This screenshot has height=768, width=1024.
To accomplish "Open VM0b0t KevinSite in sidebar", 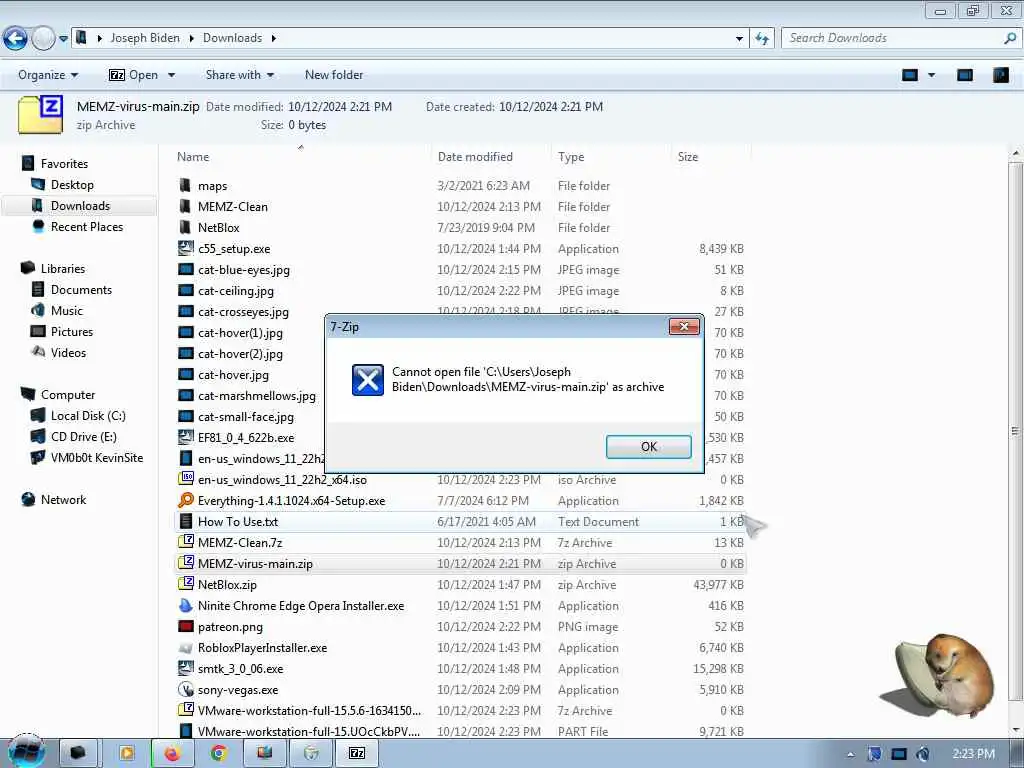I will click(x=97, y=457).
